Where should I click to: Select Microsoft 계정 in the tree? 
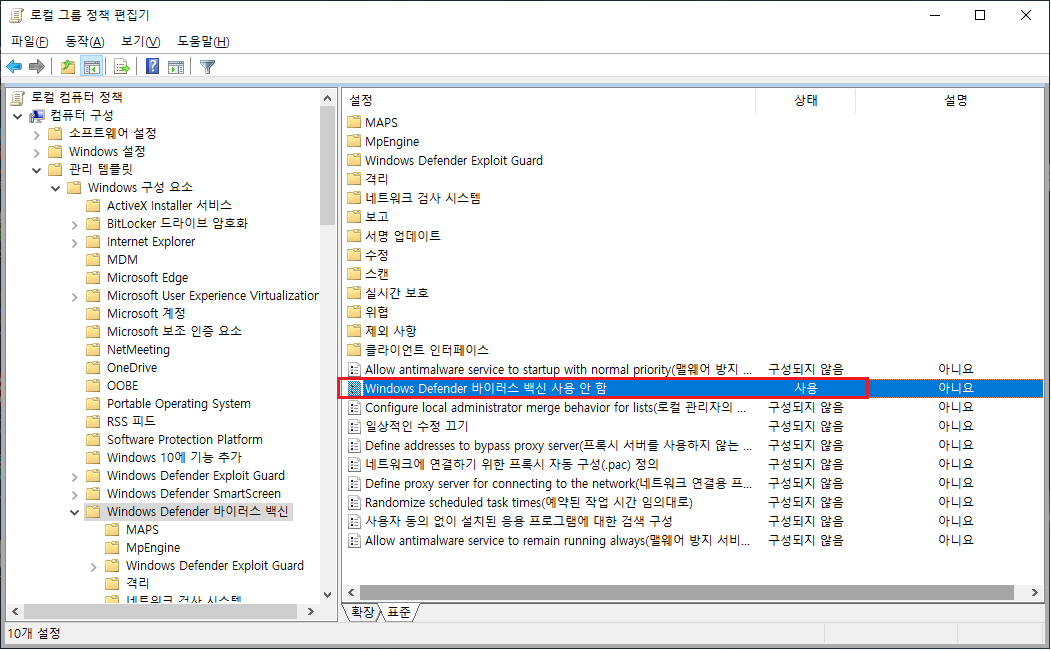point(146,313)
